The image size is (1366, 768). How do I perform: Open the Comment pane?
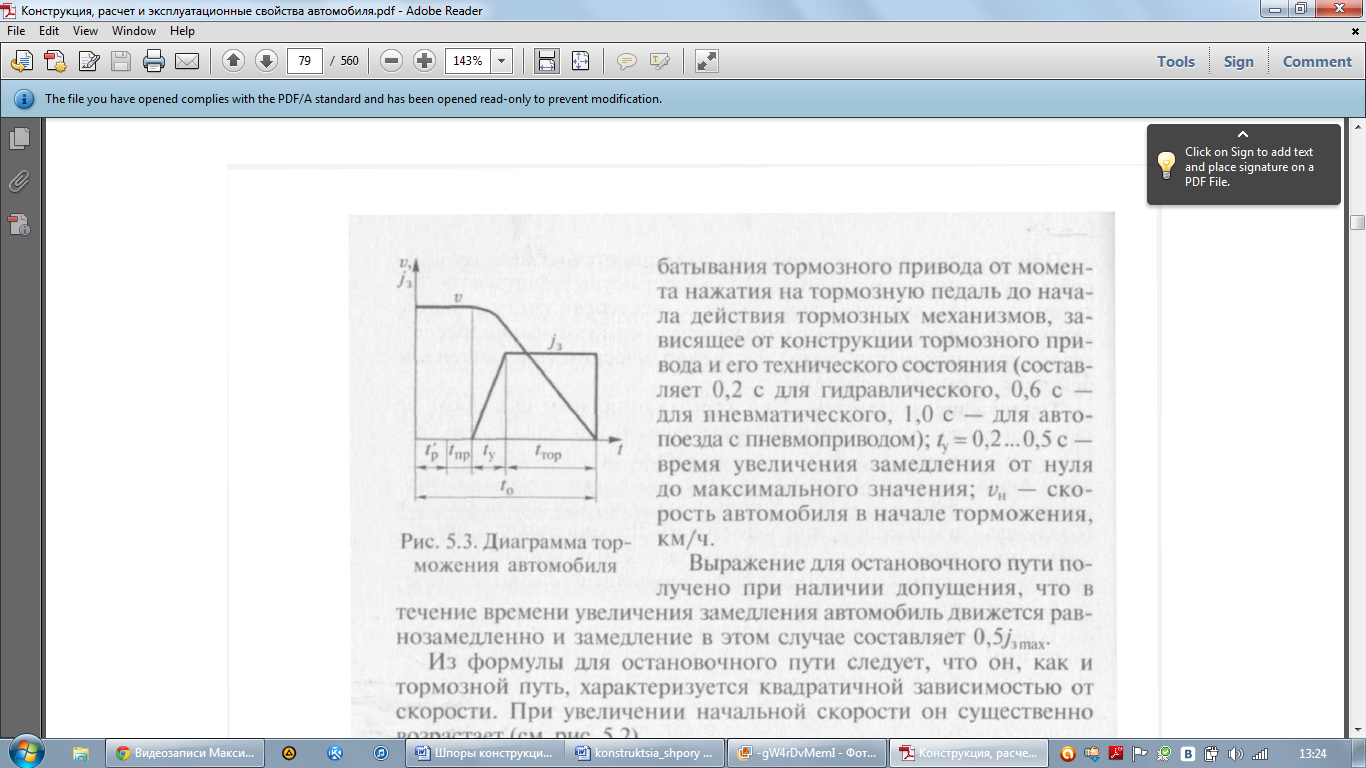[x=1317, y=61]
